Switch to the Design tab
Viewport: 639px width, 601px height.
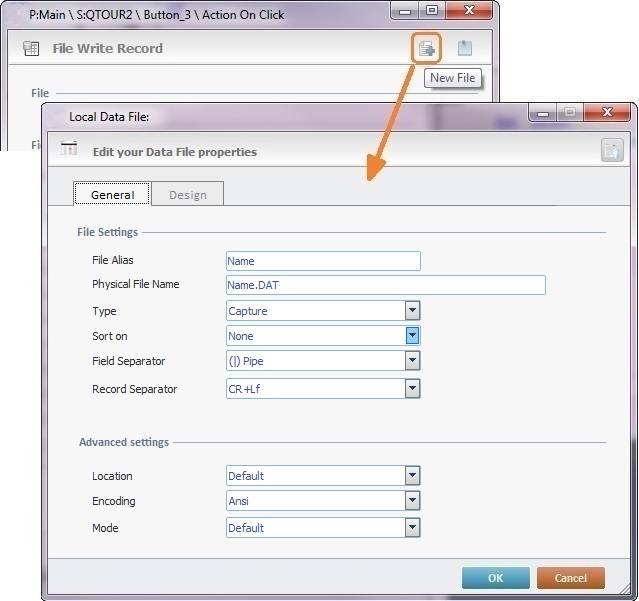187,195
